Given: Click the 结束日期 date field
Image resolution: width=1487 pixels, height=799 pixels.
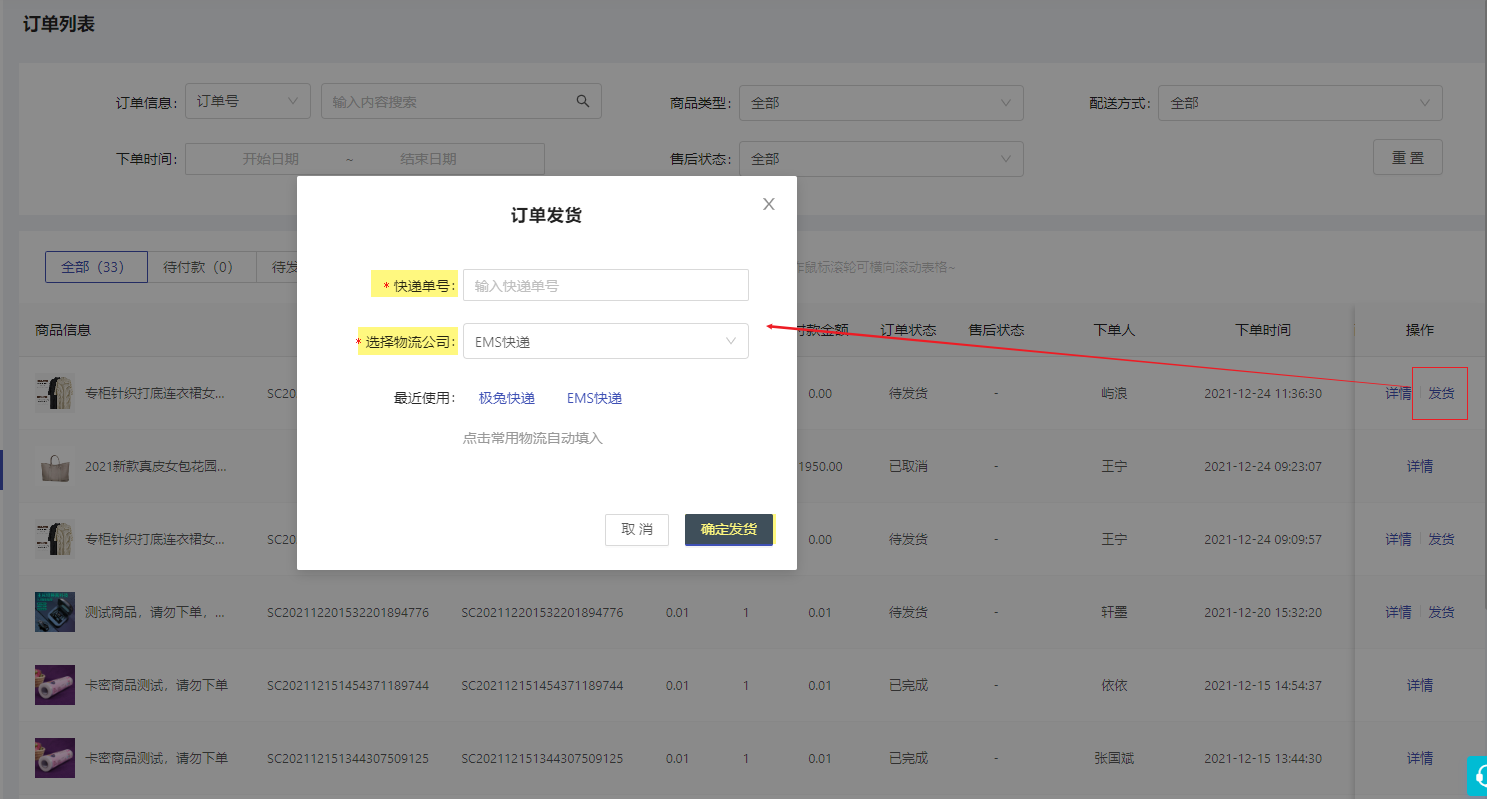Looking at the screenshot, I should pyautogui.click(x=428, y=159).
